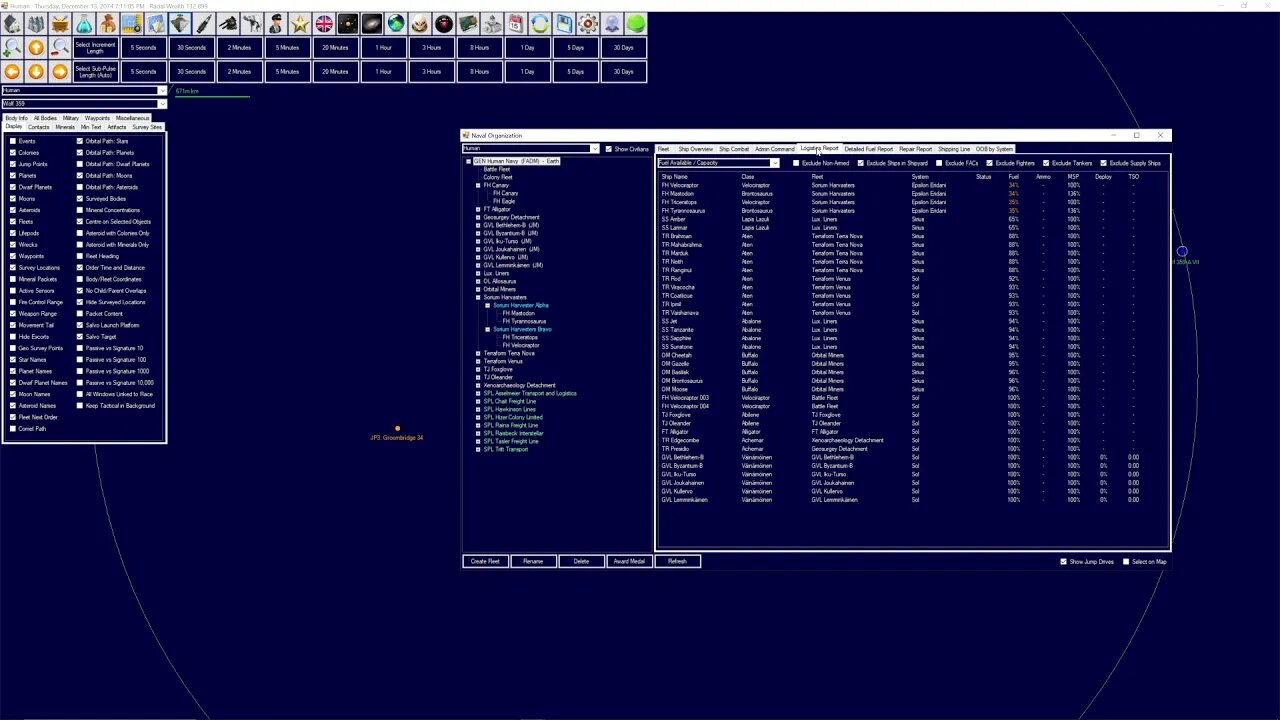The width and height of the screenshot is (1280, 720).
Task: Expand the Terraform Terra Nova node
Action: (478, 353)
